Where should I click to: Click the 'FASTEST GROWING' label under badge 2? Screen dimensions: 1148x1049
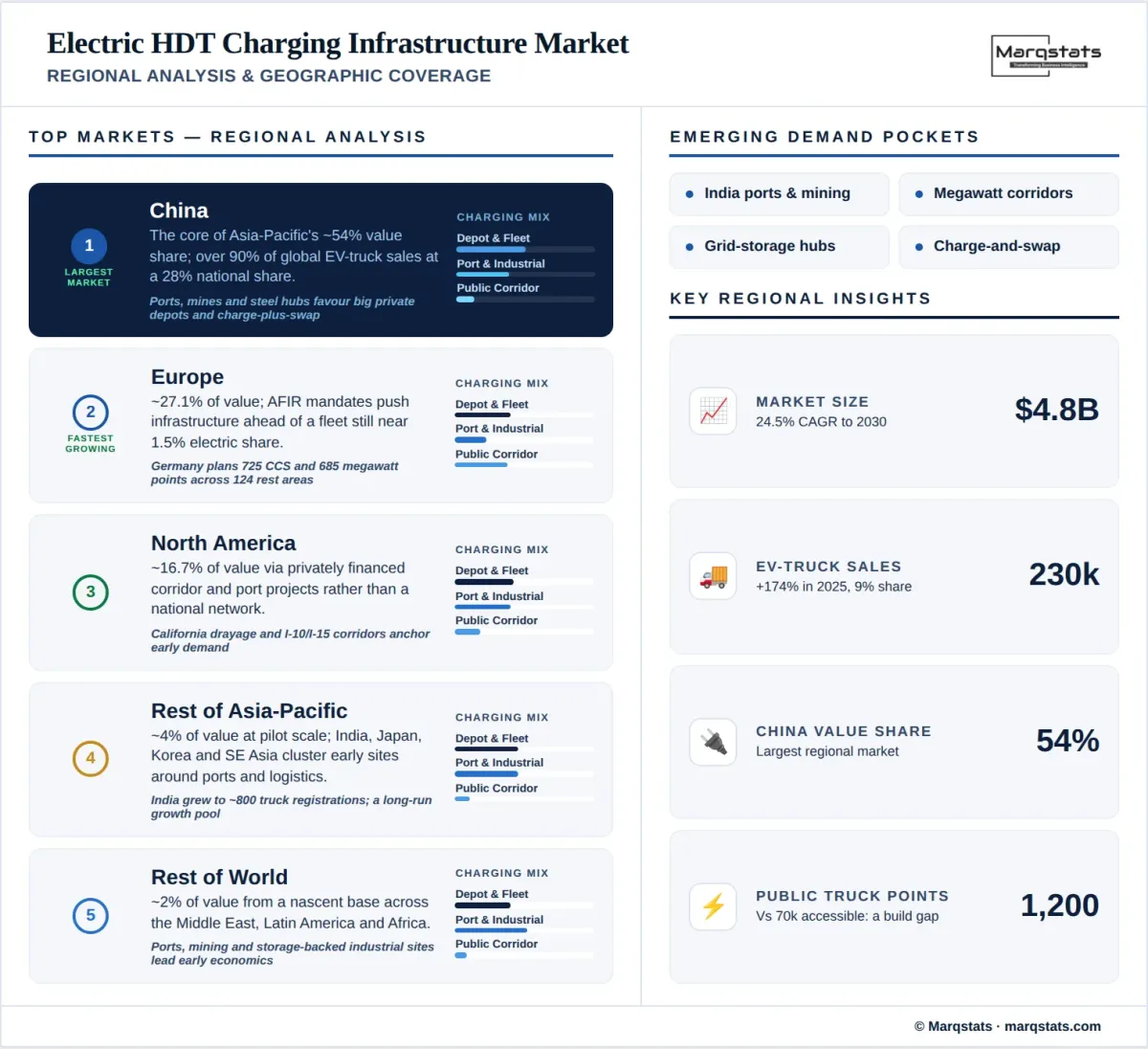[90, 444]
